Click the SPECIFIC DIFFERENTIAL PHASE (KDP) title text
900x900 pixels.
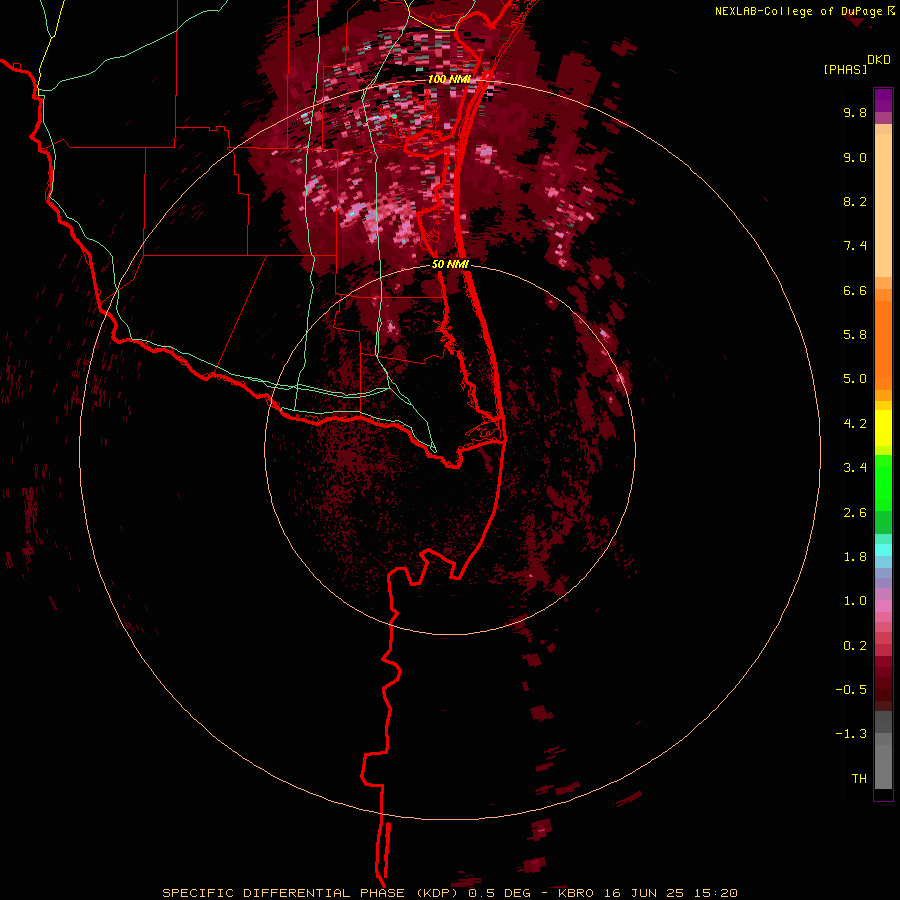[312, 893]
